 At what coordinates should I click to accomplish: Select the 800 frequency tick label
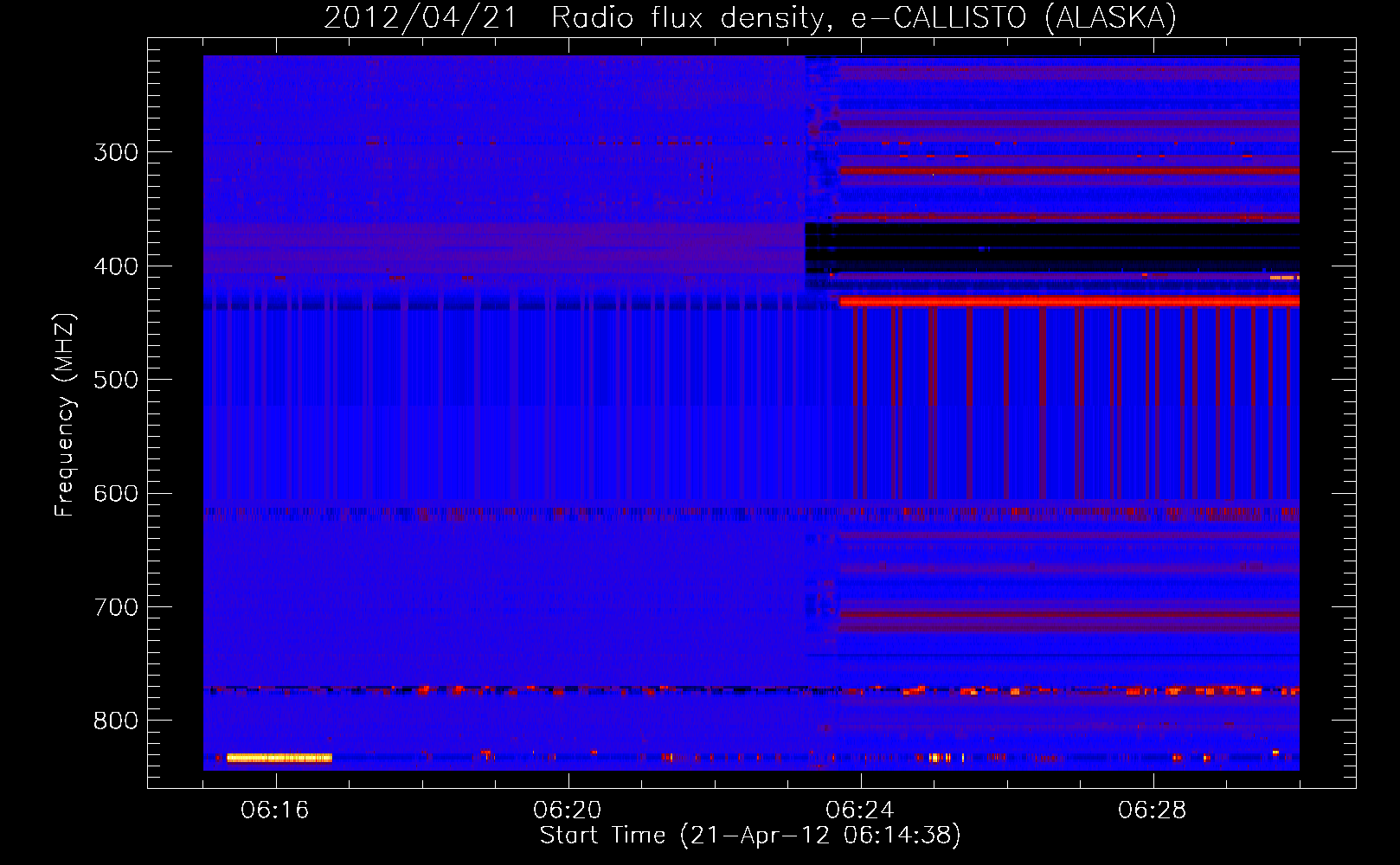pyautogui.click(x=116, y=721)
